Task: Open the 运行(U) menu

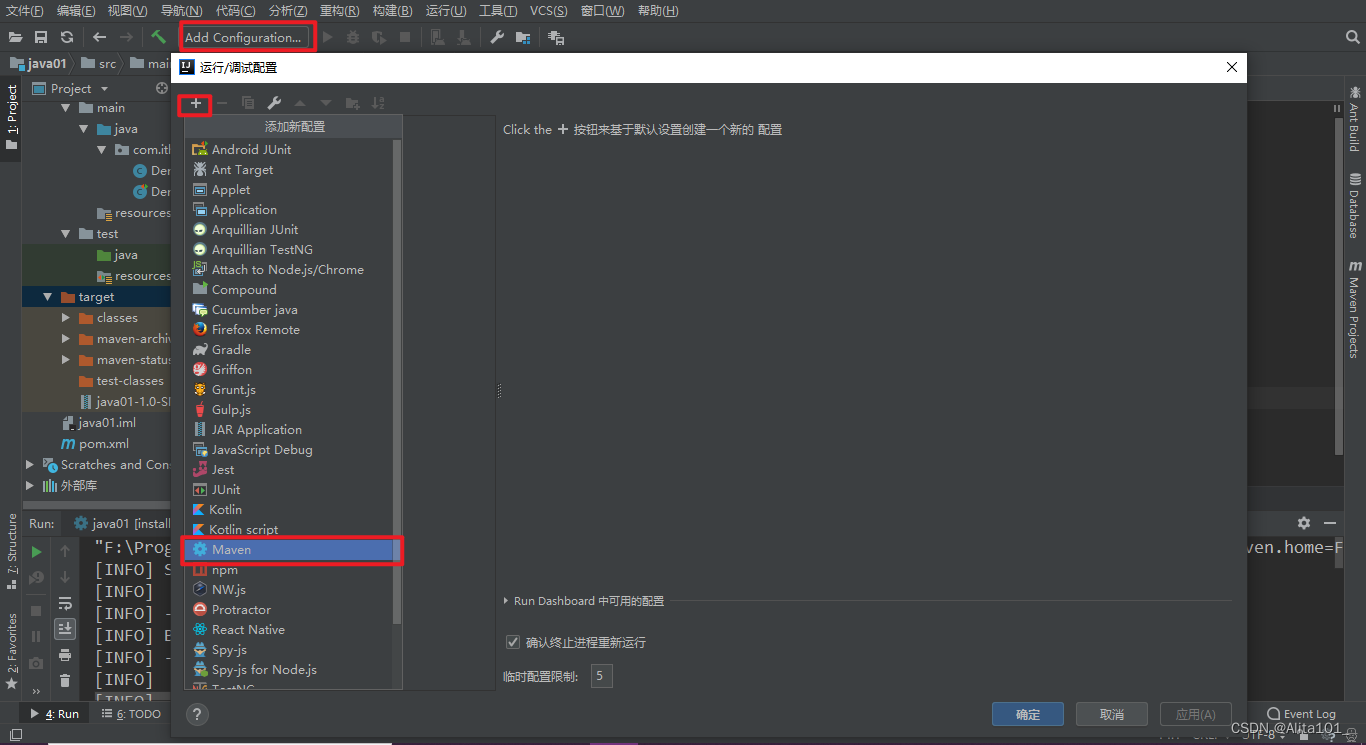Action: pyautogui.click(x=446, y=11)
